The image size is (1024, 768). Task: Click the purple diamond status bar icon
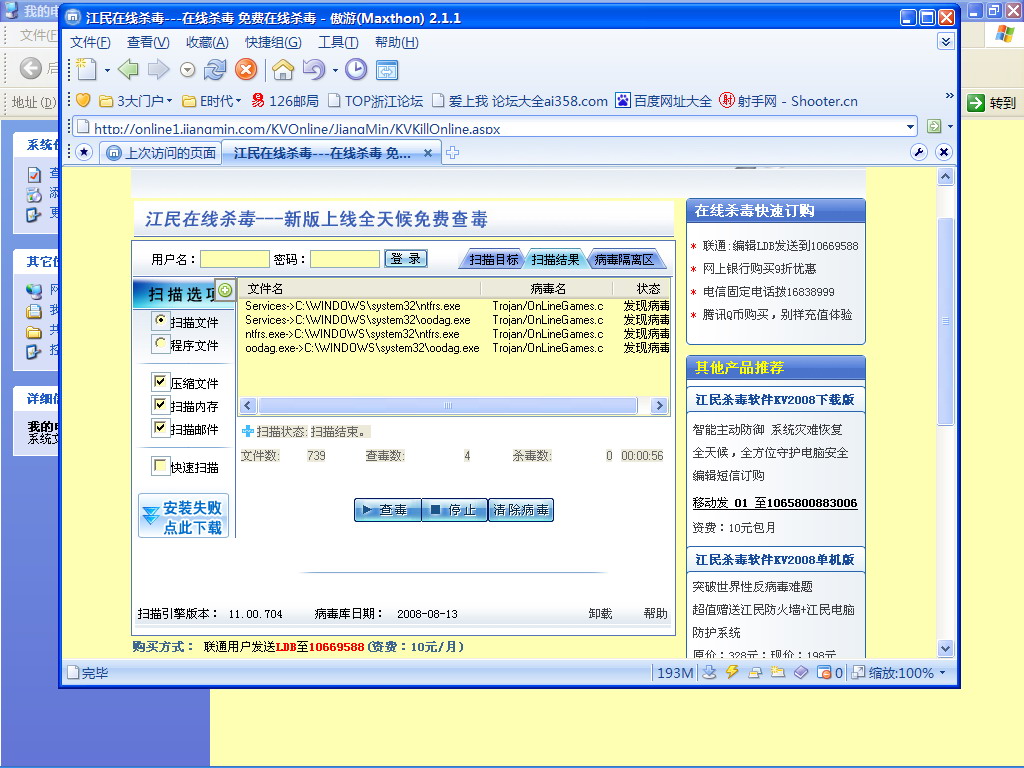(x=801, y=672)
